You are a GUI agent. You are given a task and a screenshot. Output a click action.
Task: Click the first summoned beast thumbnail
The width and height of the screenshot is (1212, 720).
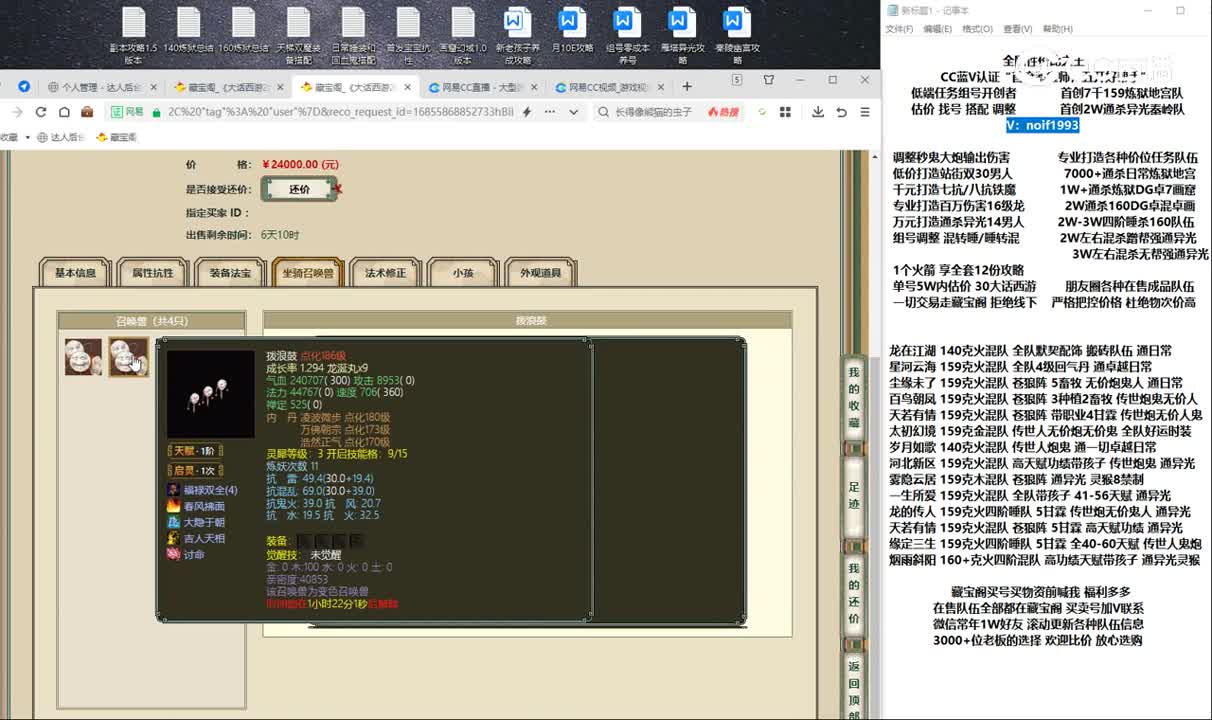[83, 357]
